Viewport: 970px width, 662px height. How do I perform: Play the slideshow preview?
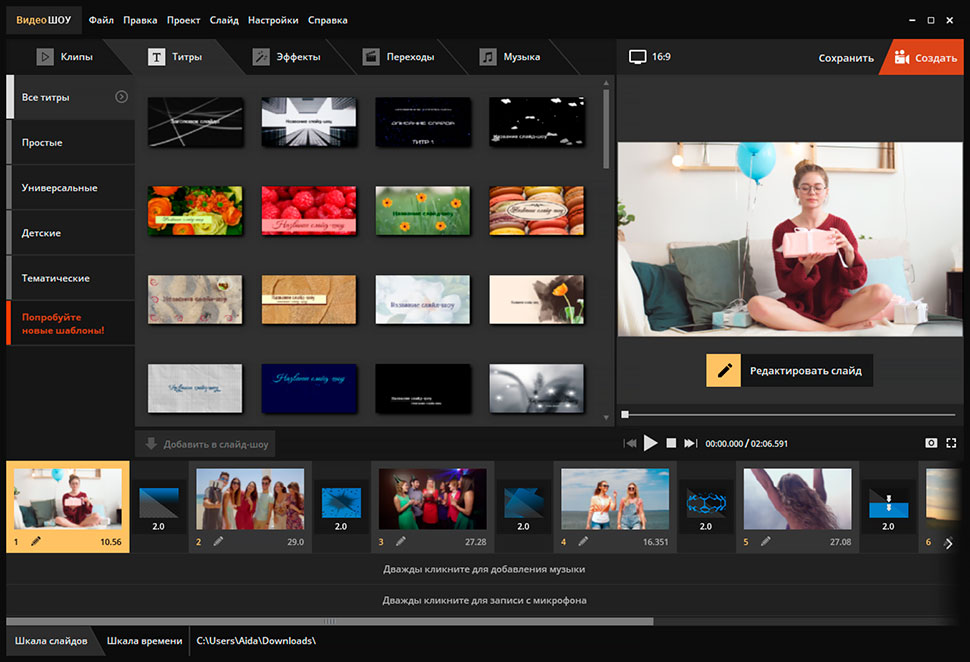[650, 443]
